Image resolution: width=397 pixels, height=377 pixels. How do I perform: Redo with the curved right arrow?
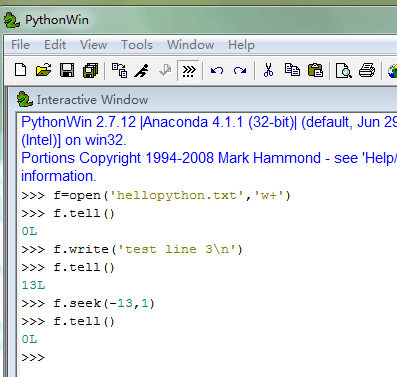point(240,70)
